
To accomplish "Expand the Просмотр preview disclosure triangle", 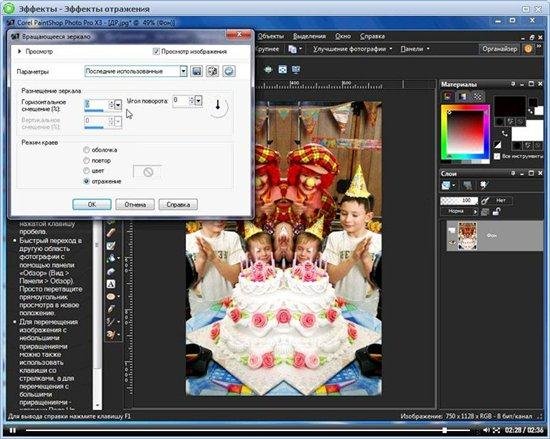I will [20, 52].
